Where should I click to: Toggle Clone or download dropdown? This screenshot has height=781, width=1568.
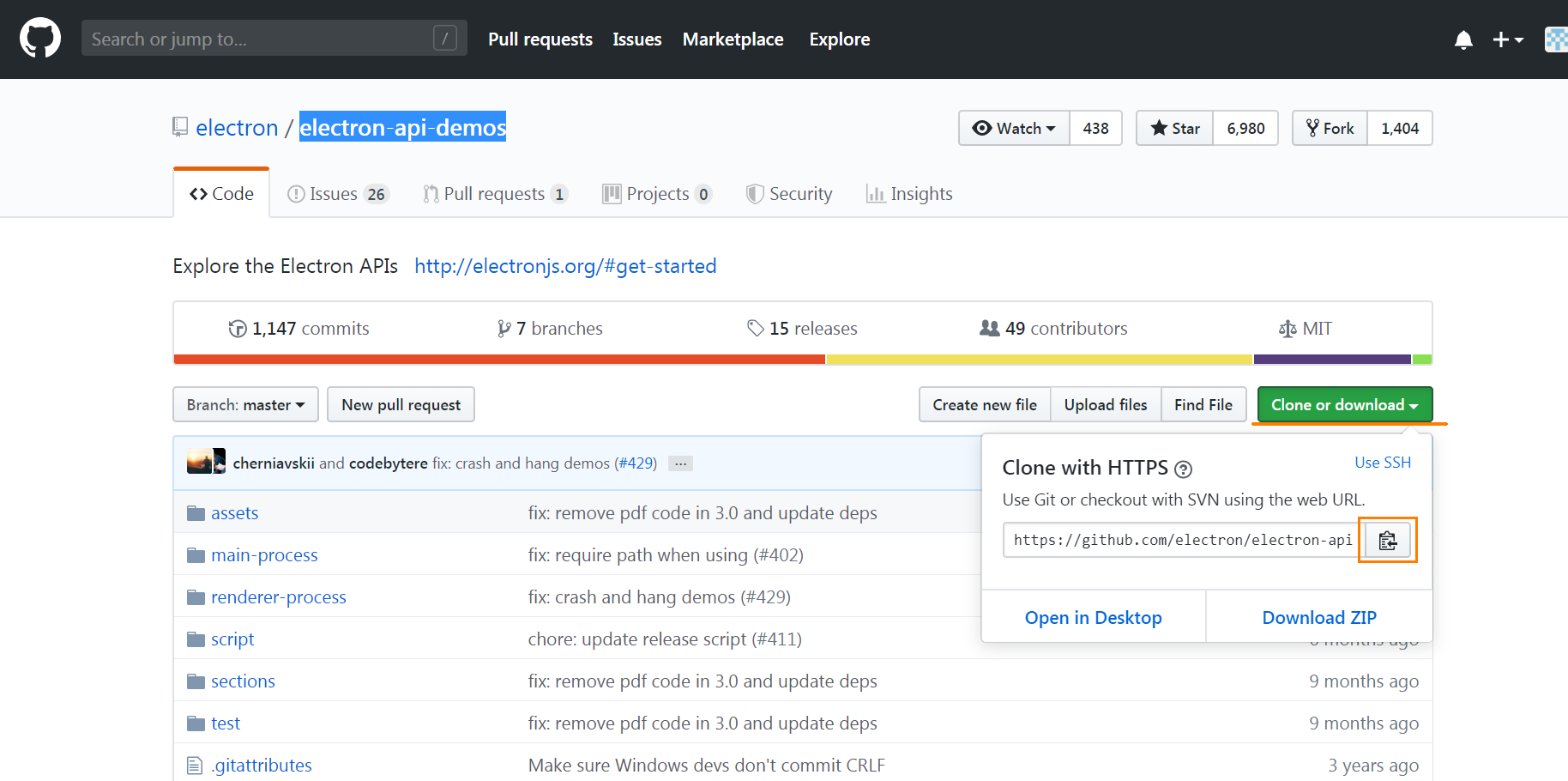tap(1345, 404)
